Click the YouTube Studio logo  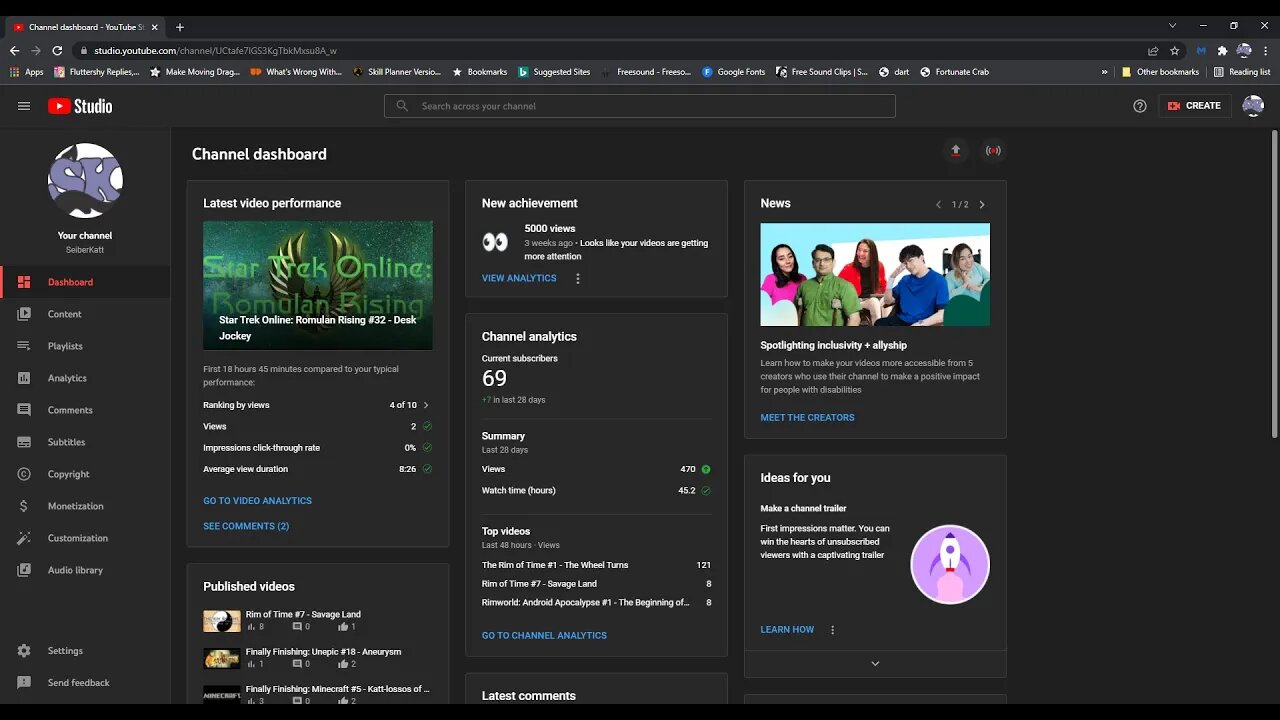point(80,106)
